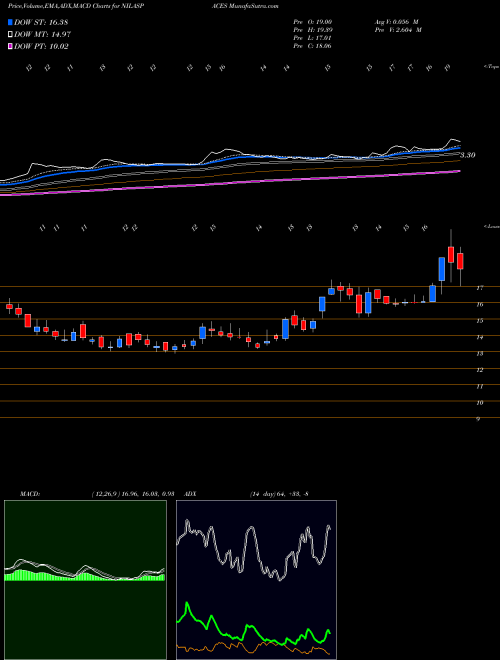Click the 'MACD:' panel label
This screenshot has height=660, width=500.
click(x=30, y=493)
